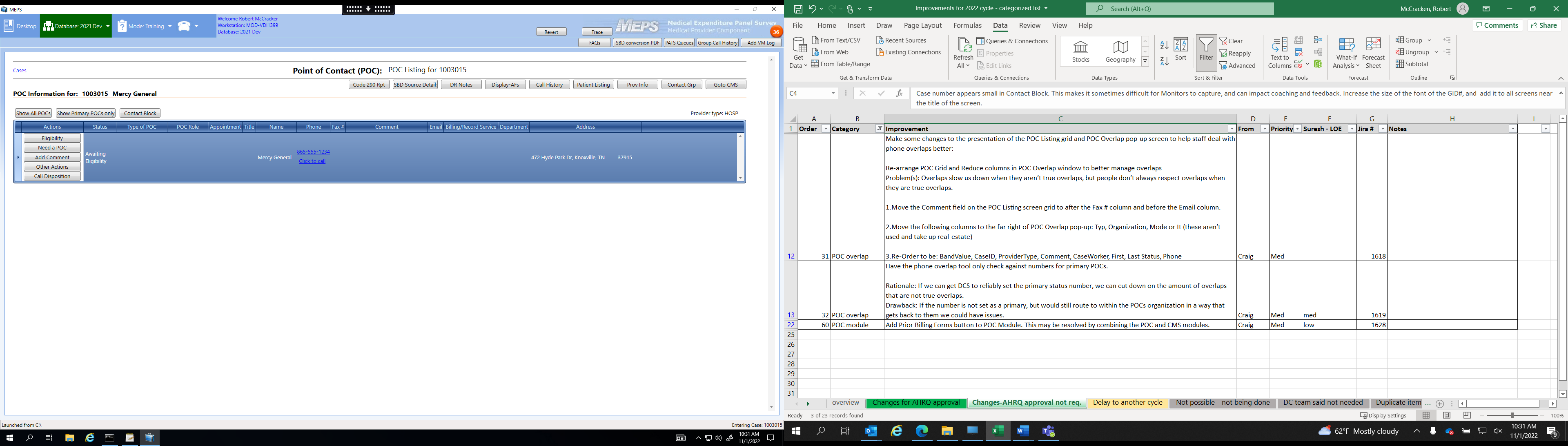Select the Stocks data type
This screenshot has width=1568, height=446.
point(1080,52)
